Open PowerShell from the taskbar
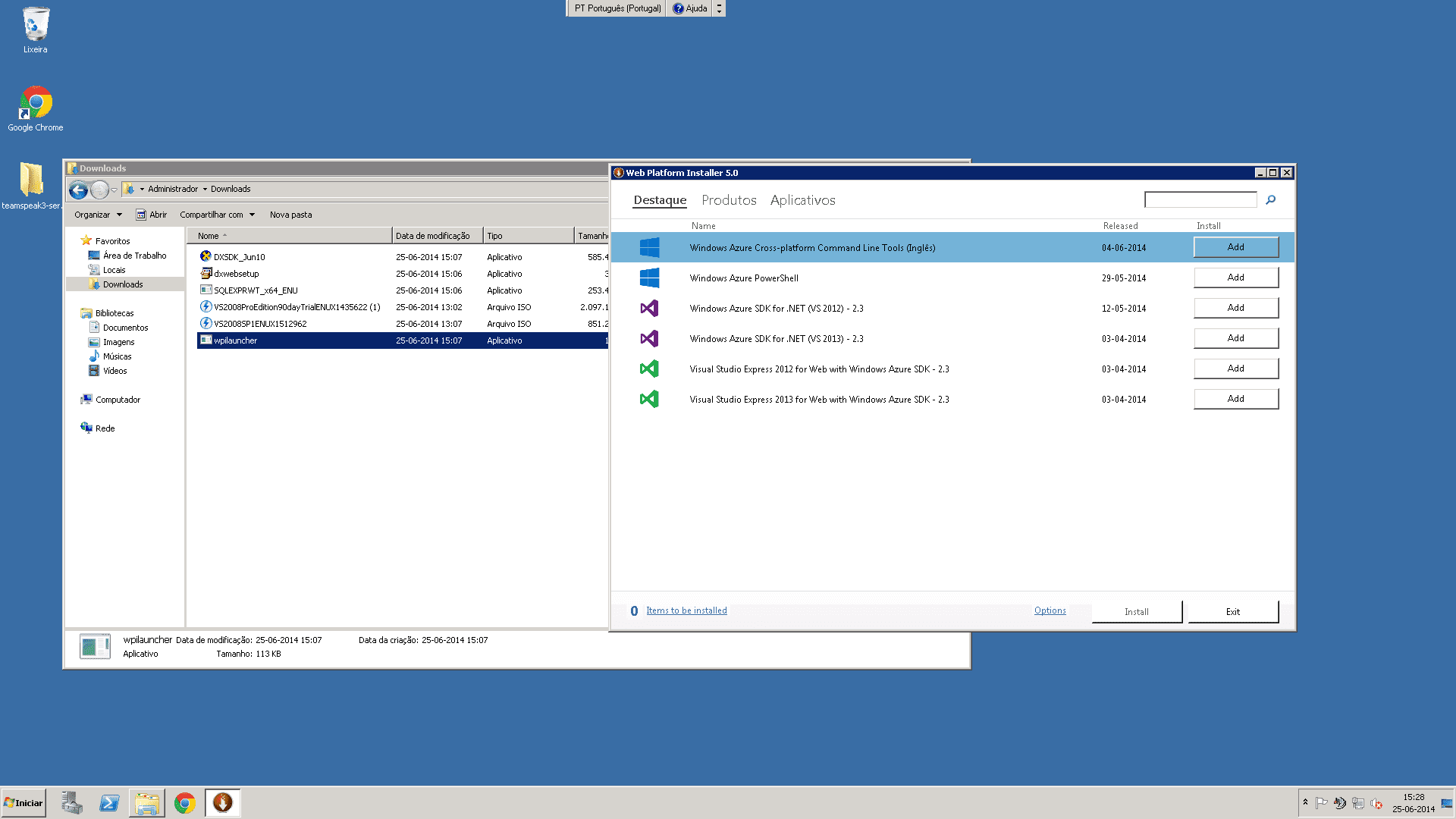1456x819 pixels. tap(109, 803)
